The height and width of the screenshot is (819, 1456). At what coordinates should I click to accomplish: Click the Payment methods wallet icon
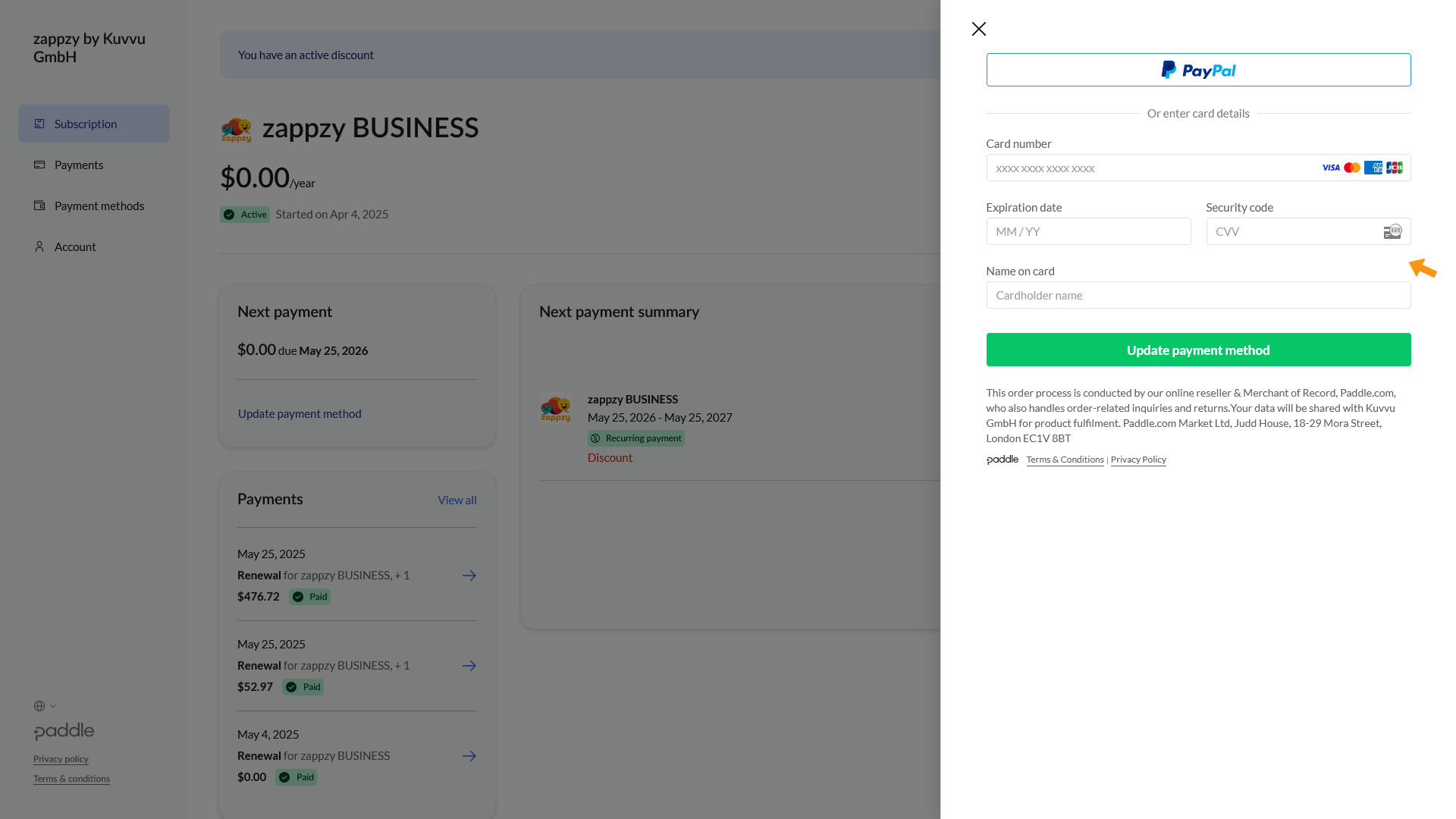point(39,206)
